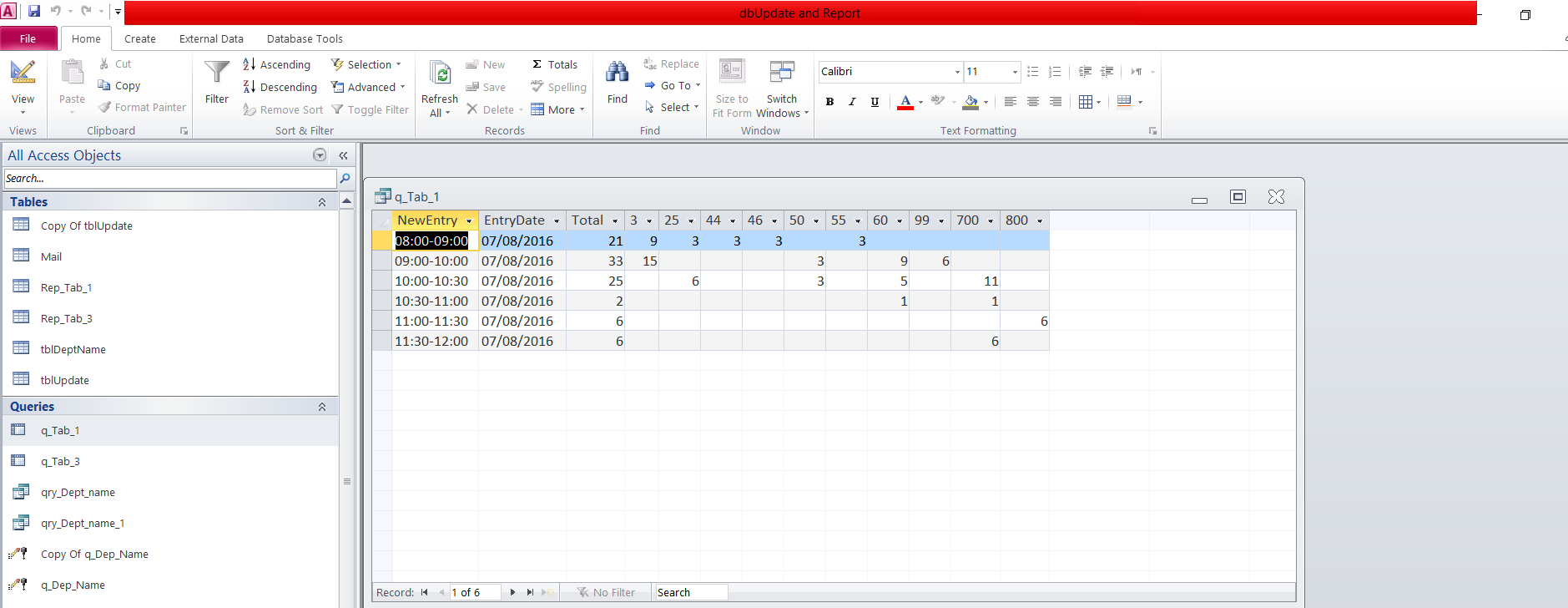Image resolution: width=1568 pixels, height=608 pixels.
Task: Open the tblDeptName table
Action: pos(73,349)
